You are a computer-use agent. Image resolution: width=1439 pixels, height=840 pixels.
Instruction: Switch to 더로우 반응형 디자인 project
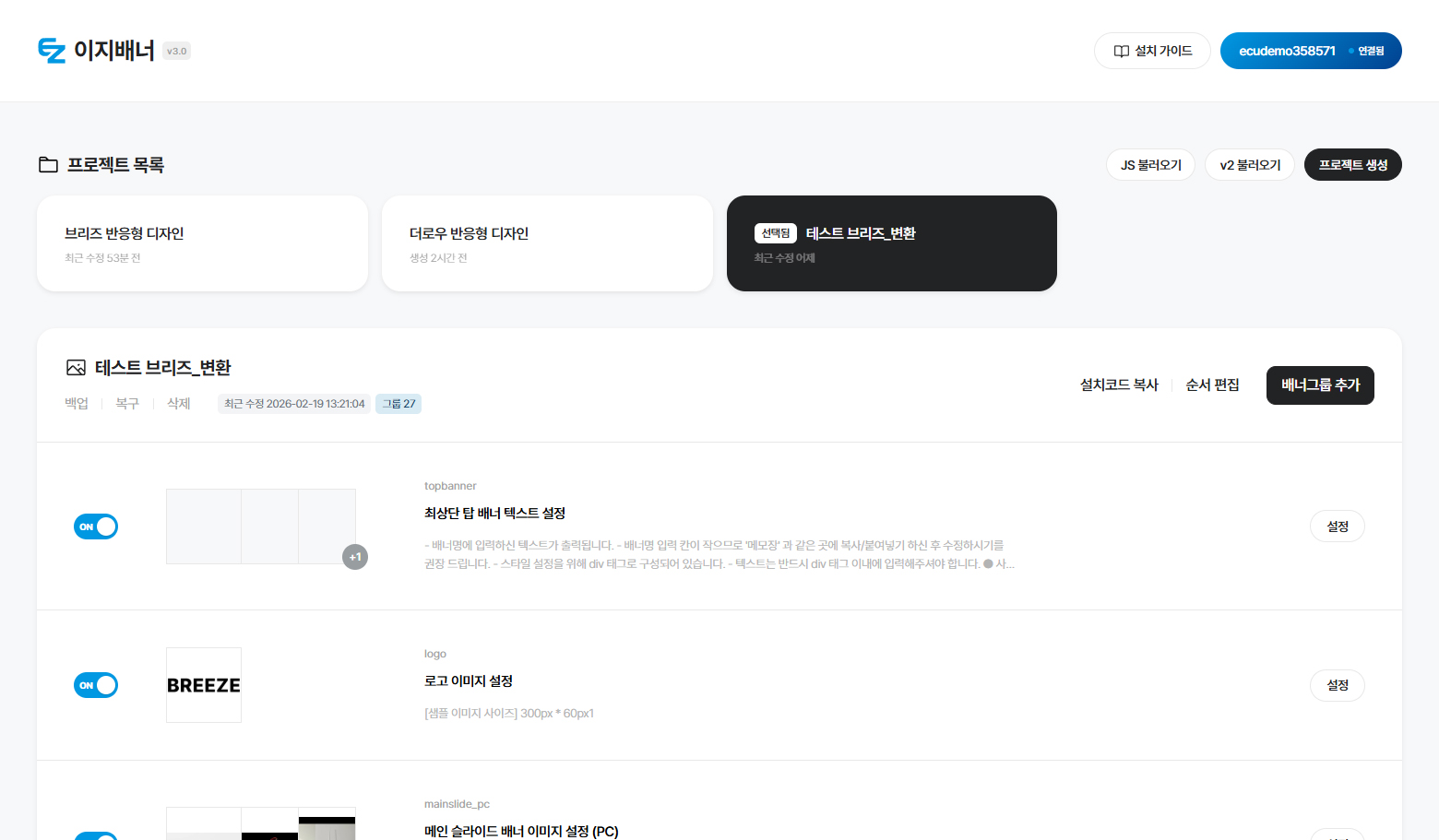coord(547,243)
